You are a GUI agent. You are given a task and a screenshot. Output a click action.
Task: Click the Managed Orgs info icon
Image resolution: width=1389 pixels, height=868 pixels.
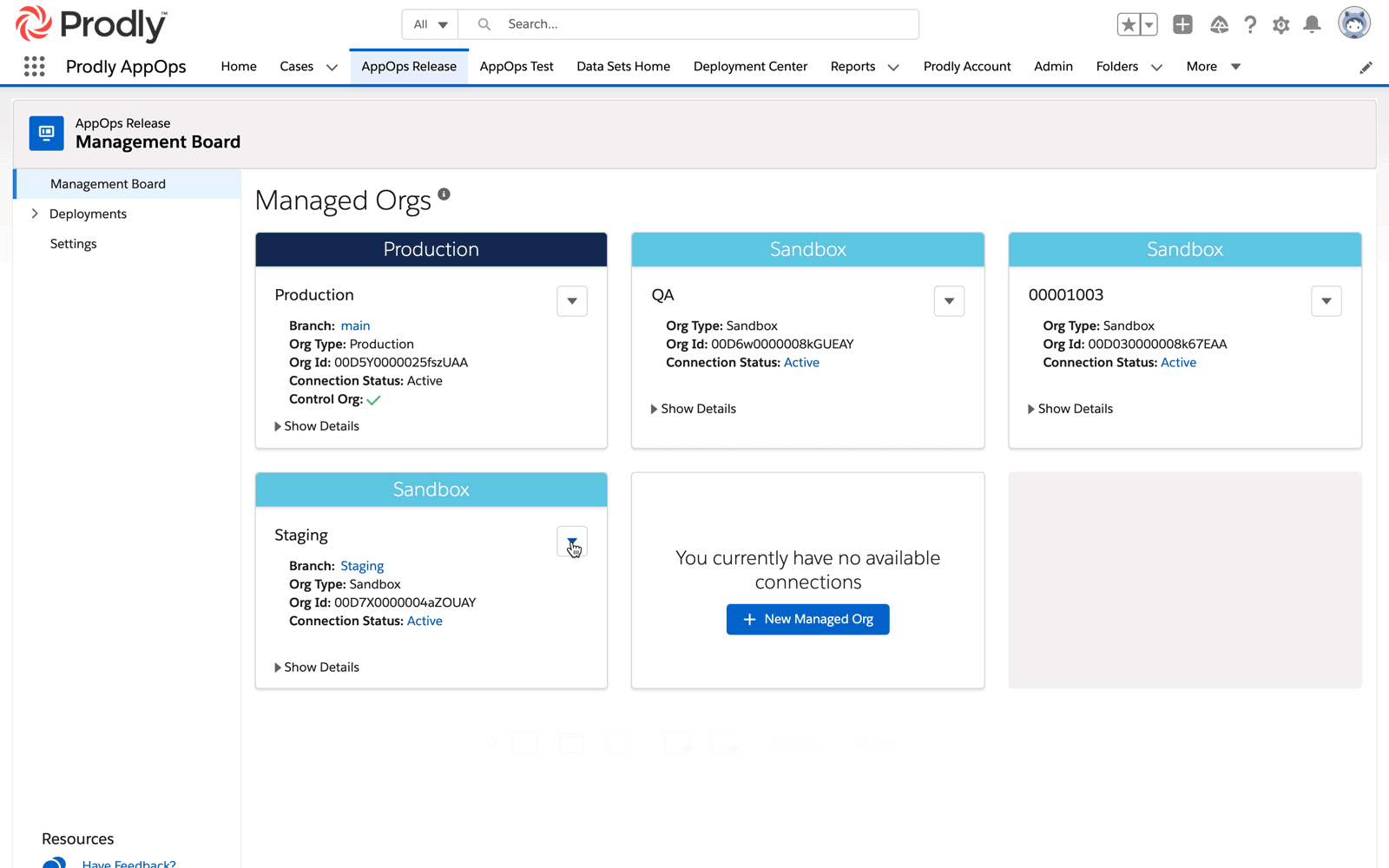click(444, 193)
